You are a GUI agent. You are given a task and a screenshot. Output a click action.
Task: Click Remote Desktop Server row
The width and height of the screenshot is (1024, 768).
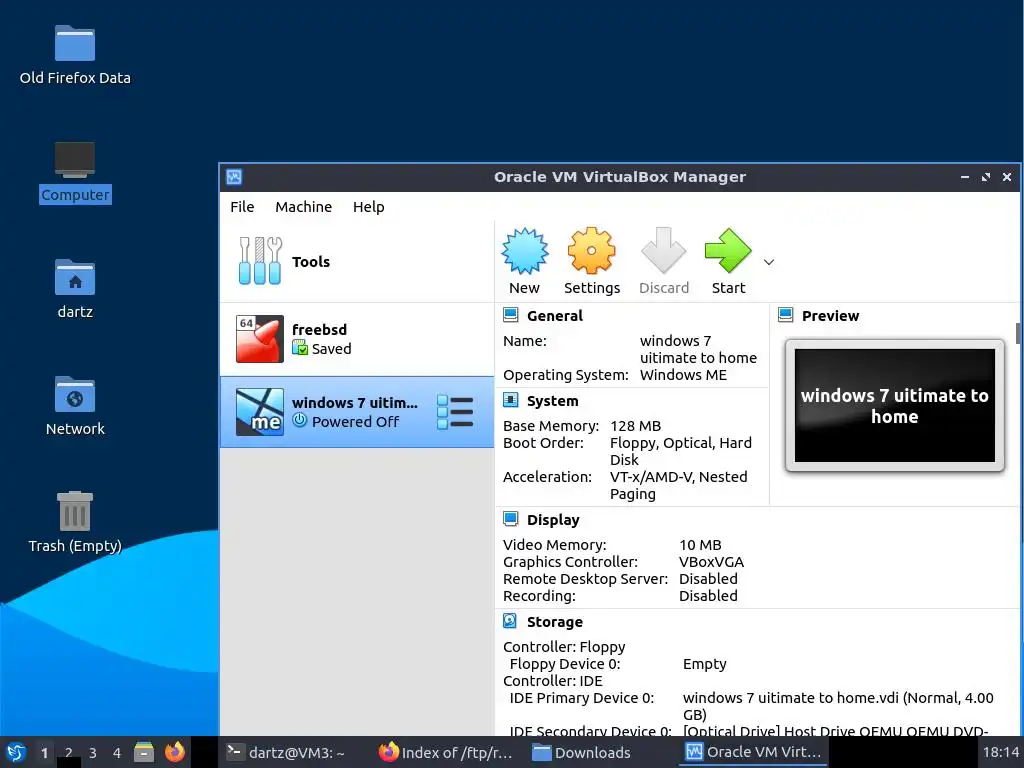point(620,579)
